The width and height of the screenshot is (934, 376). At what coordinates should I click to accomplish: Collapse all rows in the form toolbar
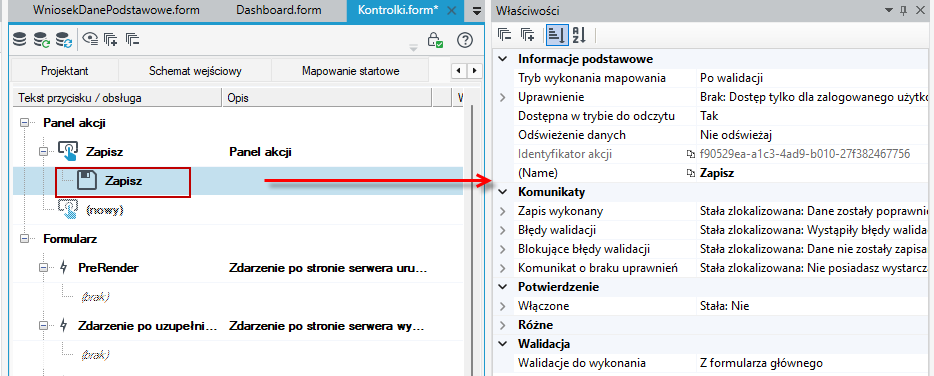coord(133,40)
